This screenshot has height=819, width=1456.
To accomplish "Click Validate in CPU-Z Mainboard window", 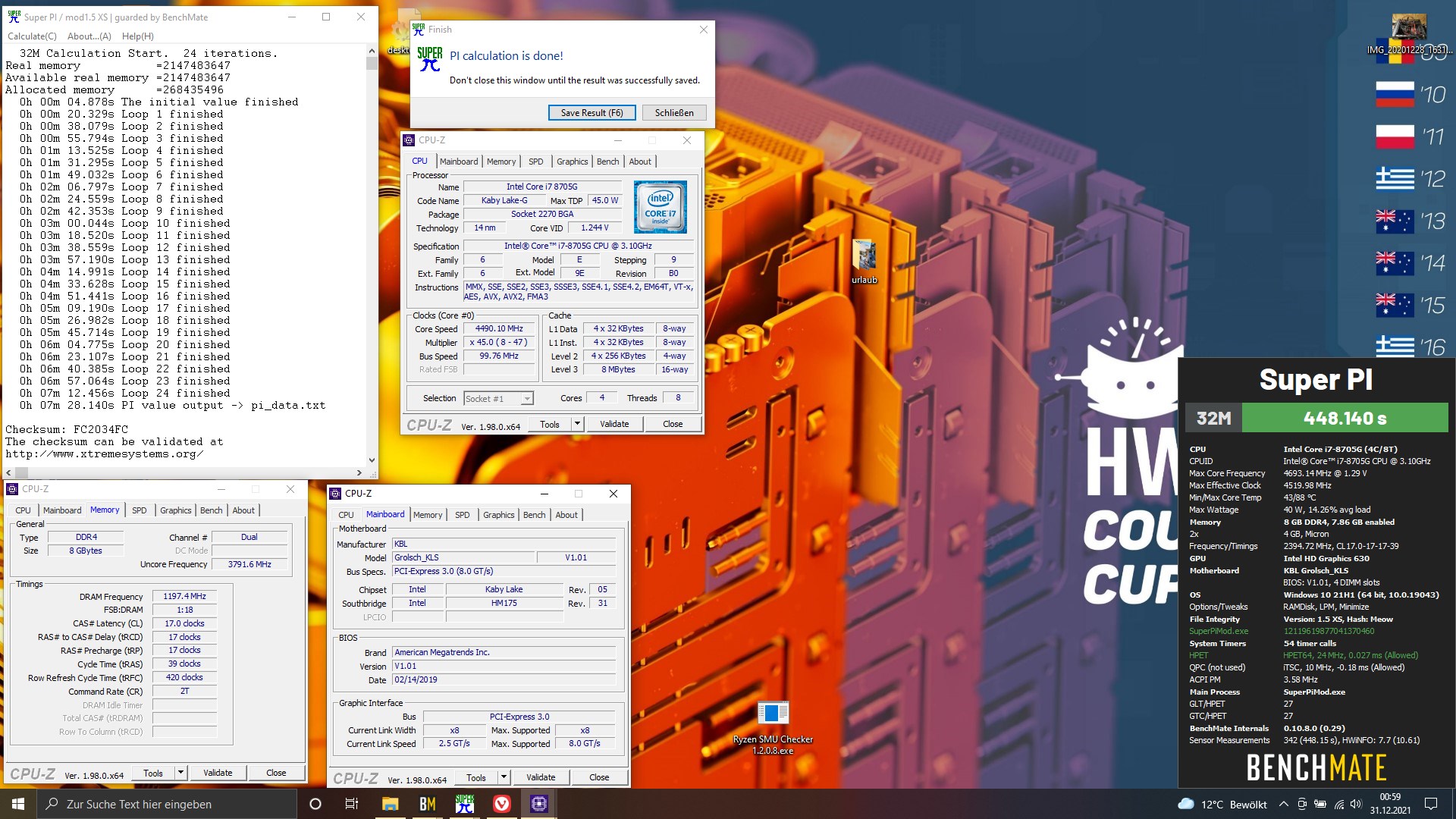I will coord(541,777).
